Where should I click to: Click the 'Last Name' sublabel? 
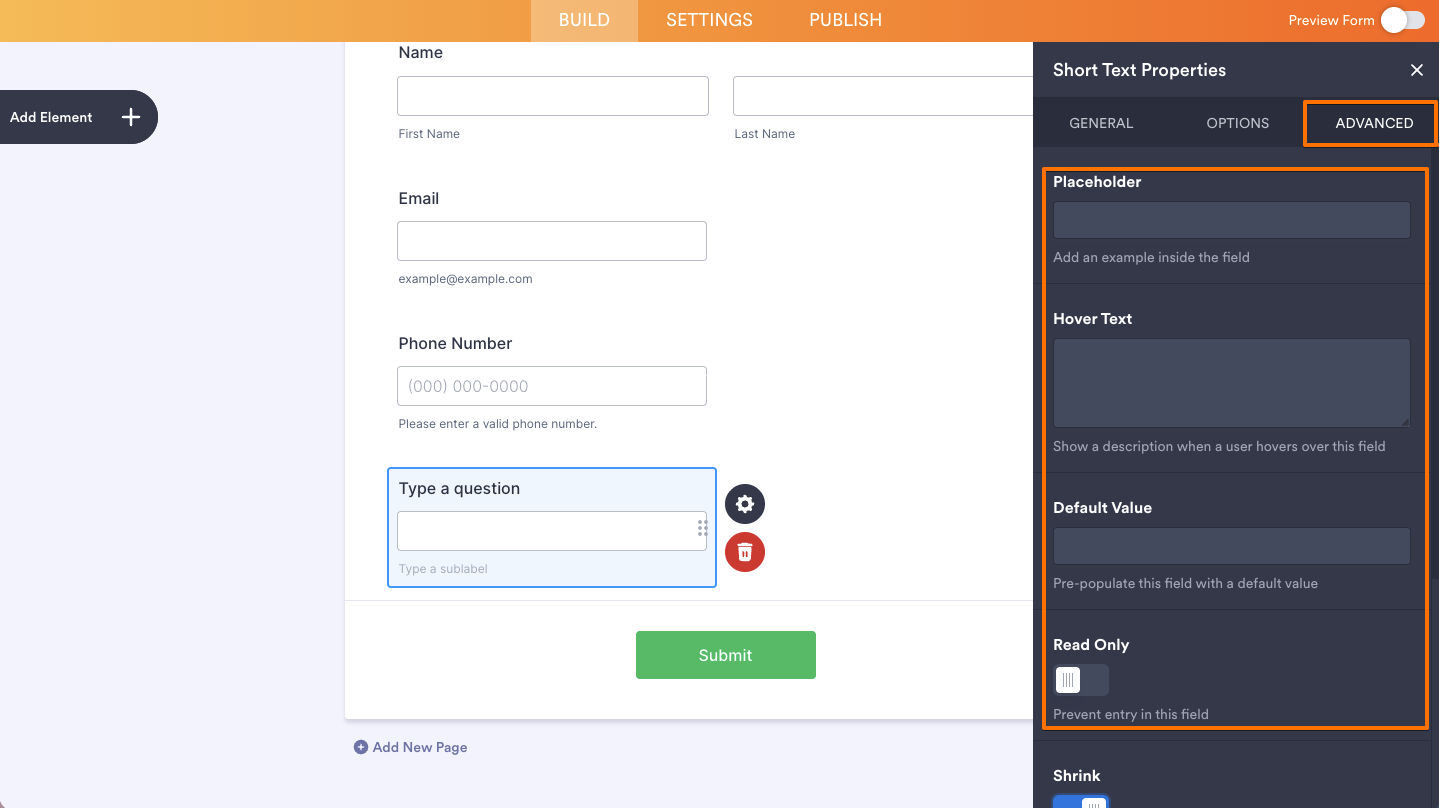tap(764, 134)
